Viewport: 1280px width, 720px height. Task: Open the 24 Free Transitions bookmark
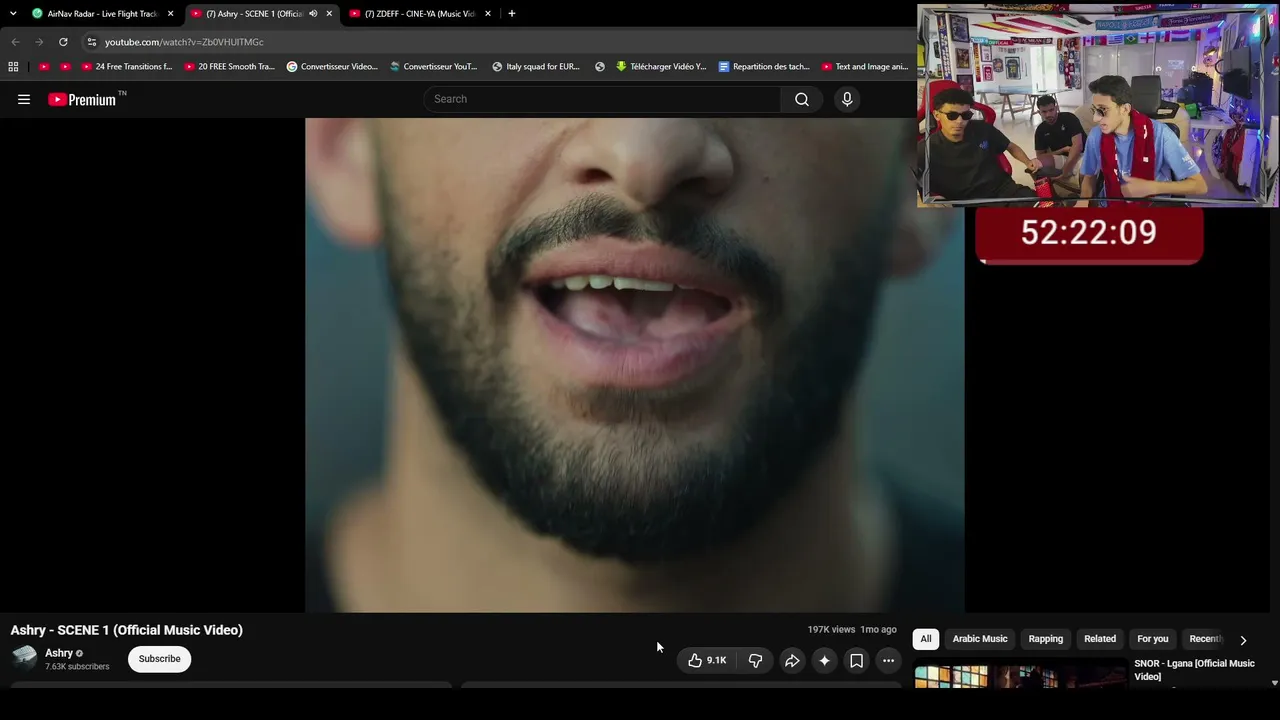click(x=127, y=67)
